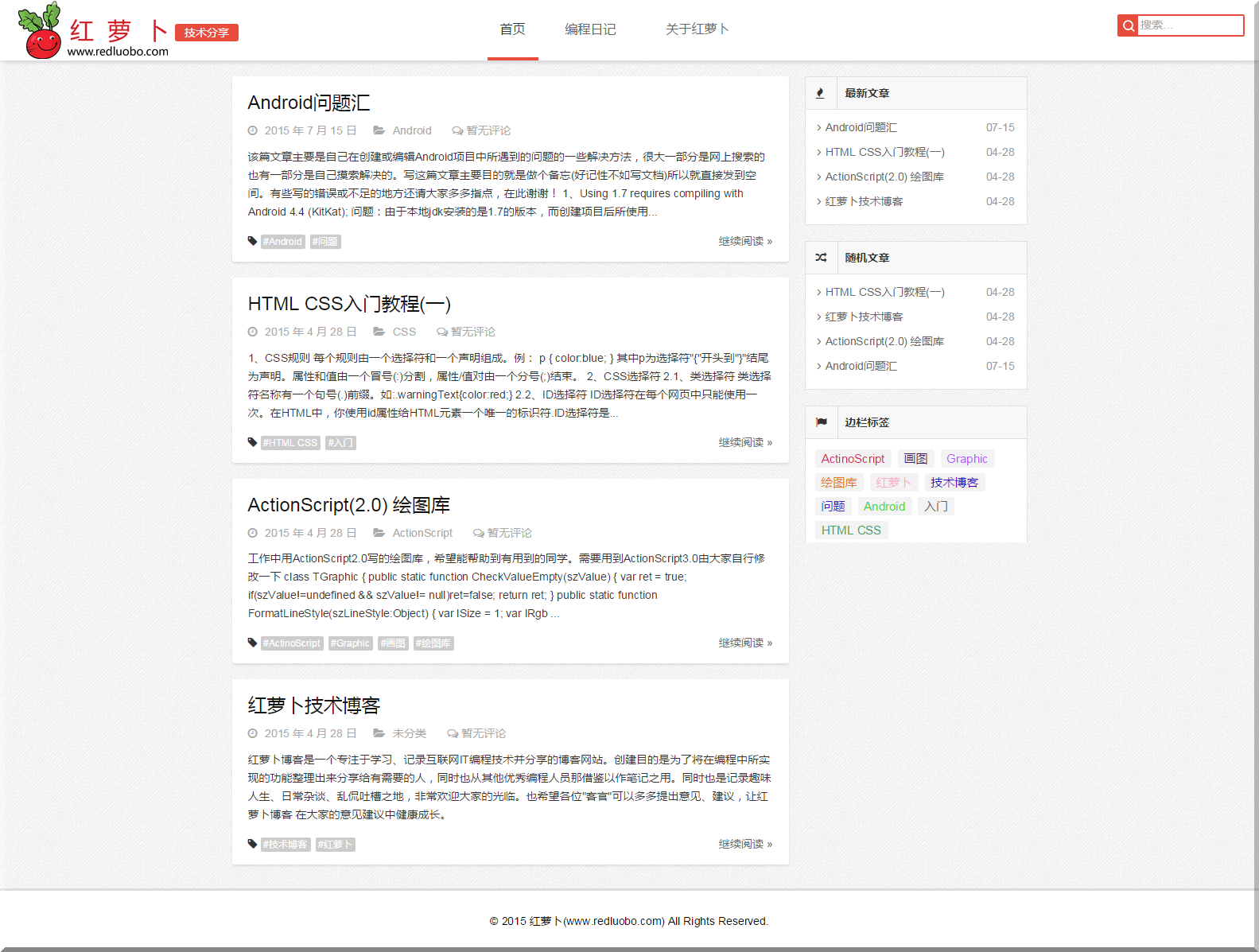Image resolution: width=1259 pixels, height=952 pixels.
Task: Click 继续阅读 on the Android问题汇 post
Action: click(x=745, y=241)
